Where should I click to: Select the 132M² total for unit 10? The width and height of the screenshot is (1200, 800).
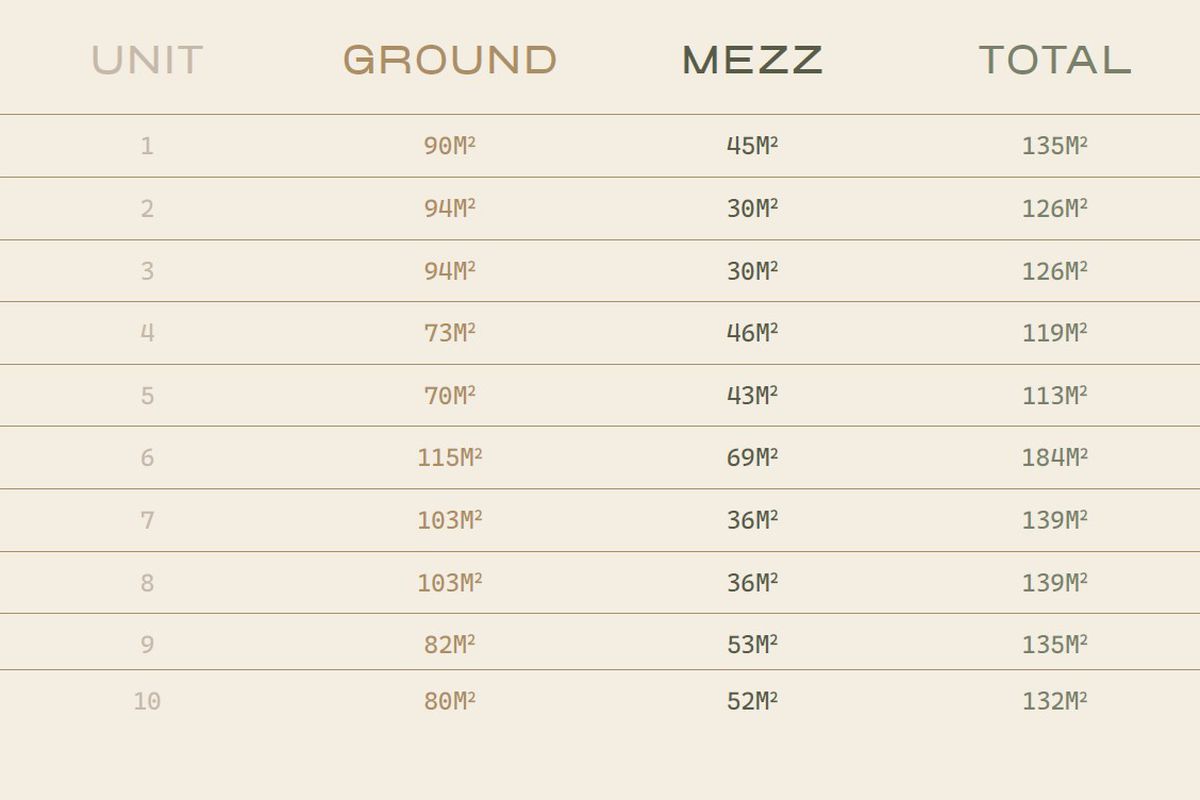pyautogui.click(x=1054, y=702)
